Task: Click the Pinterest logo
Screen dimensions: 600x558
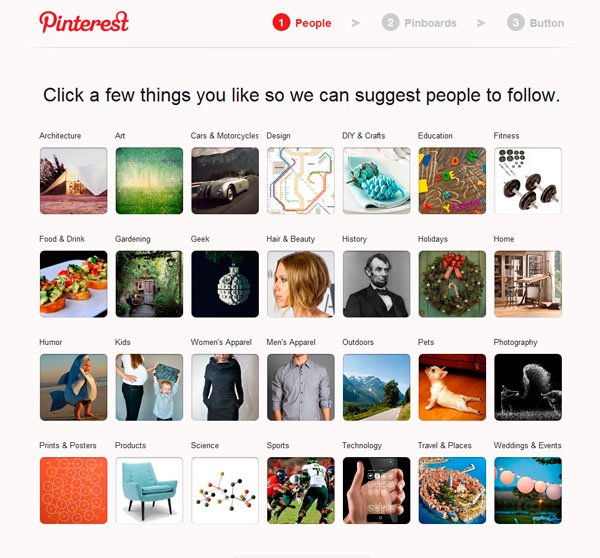Action: [84, 22]
